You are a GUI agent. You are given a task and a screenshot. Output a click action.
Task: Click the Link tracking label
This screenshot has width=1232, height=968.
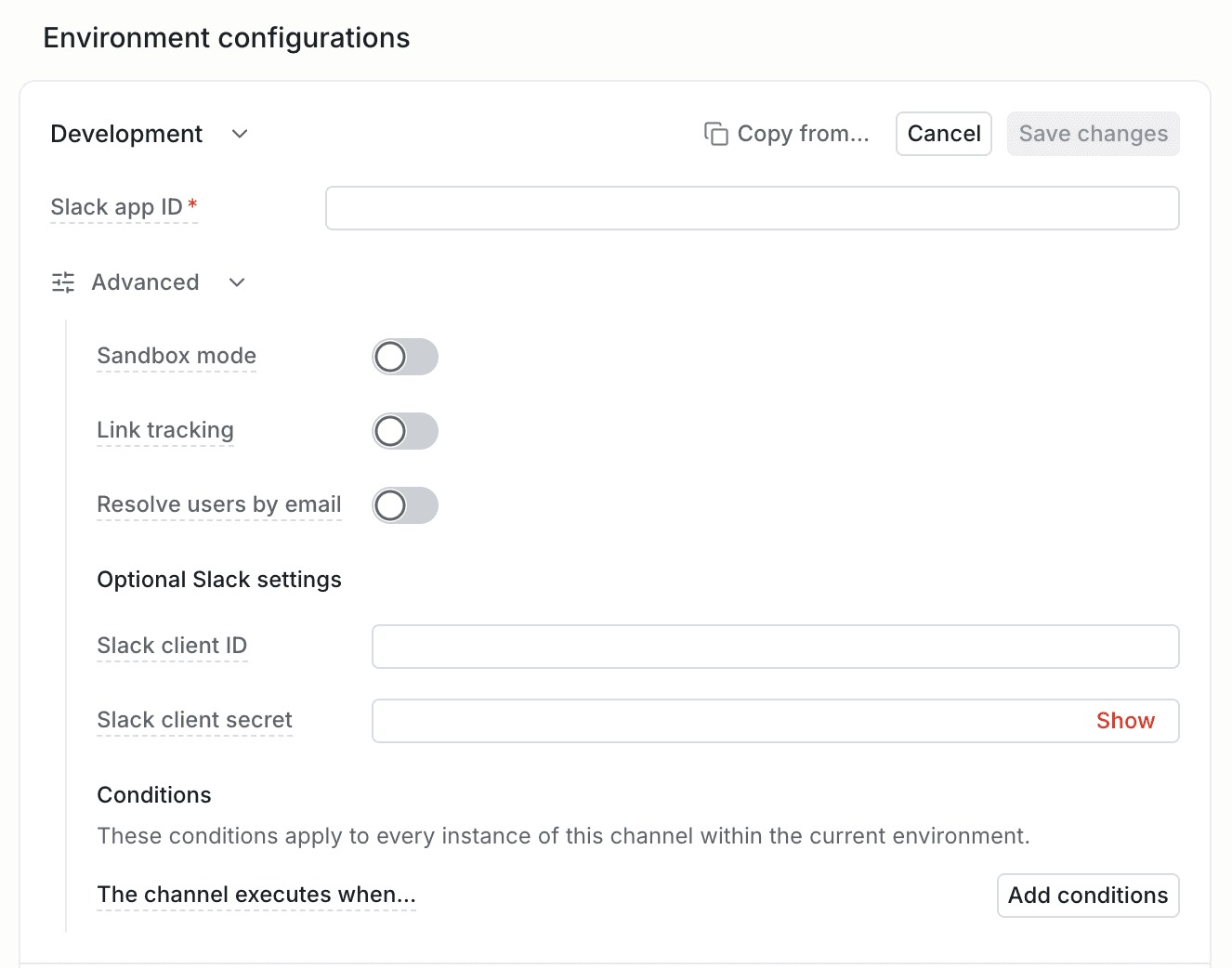165,430
